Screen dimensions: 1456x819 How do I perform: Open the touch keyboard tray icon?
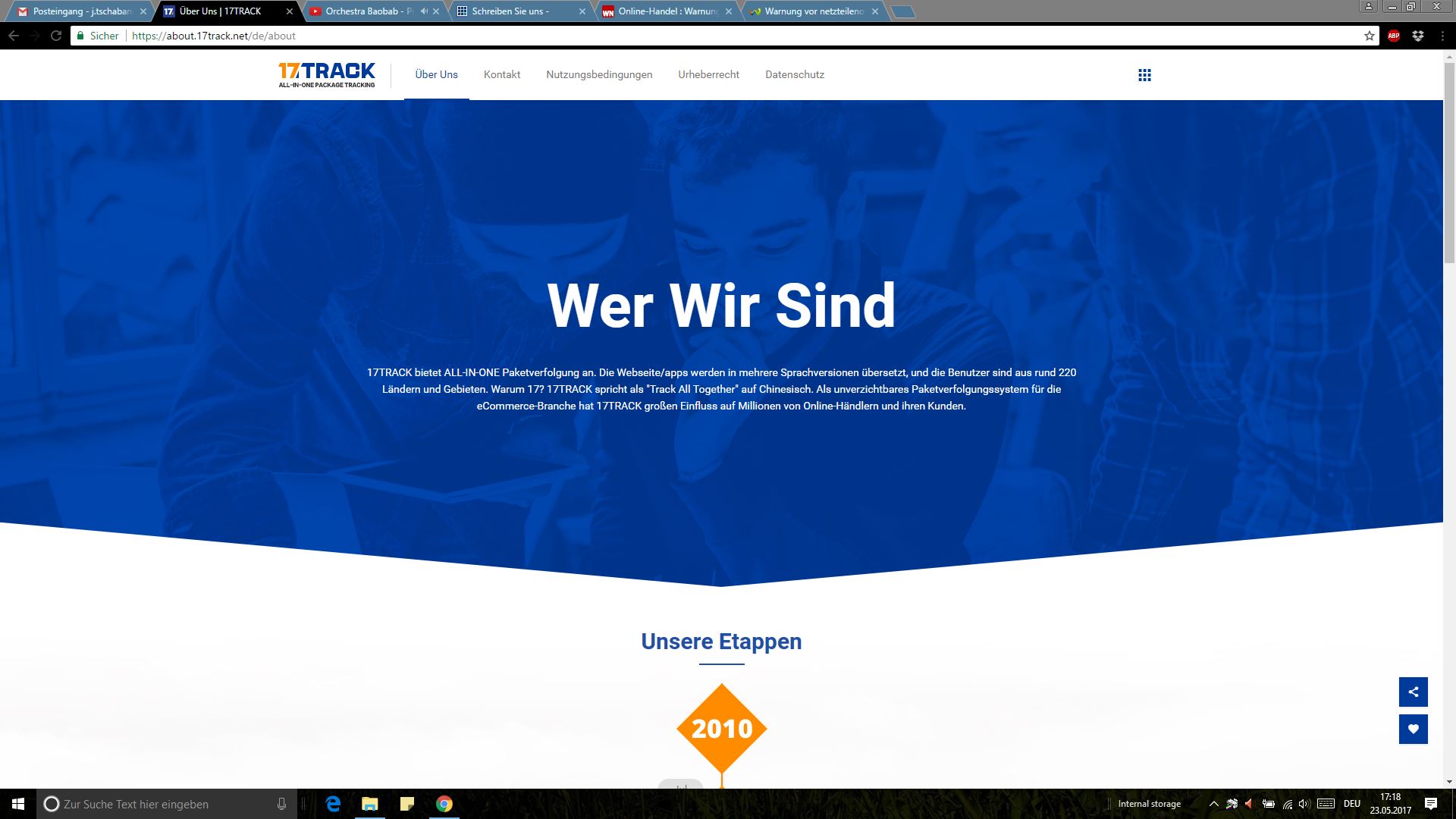click(1326, 804)
